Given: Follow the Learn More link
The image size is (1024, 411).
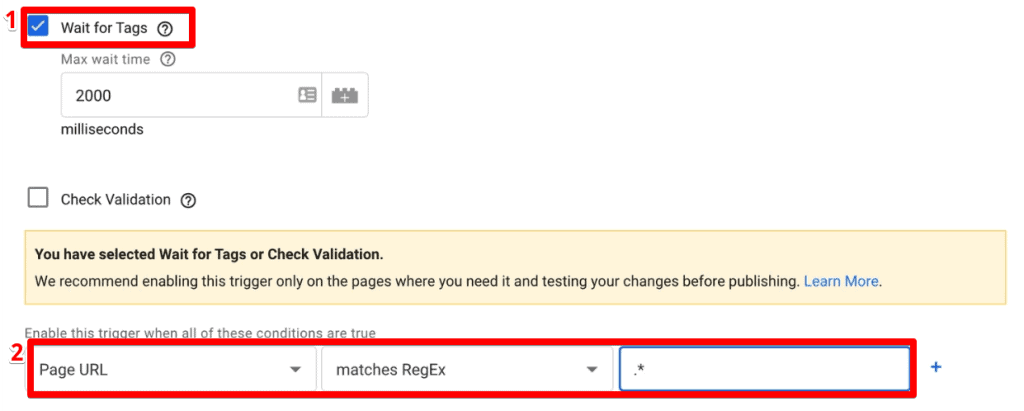Looking at the screenshot, I should 841,282.
